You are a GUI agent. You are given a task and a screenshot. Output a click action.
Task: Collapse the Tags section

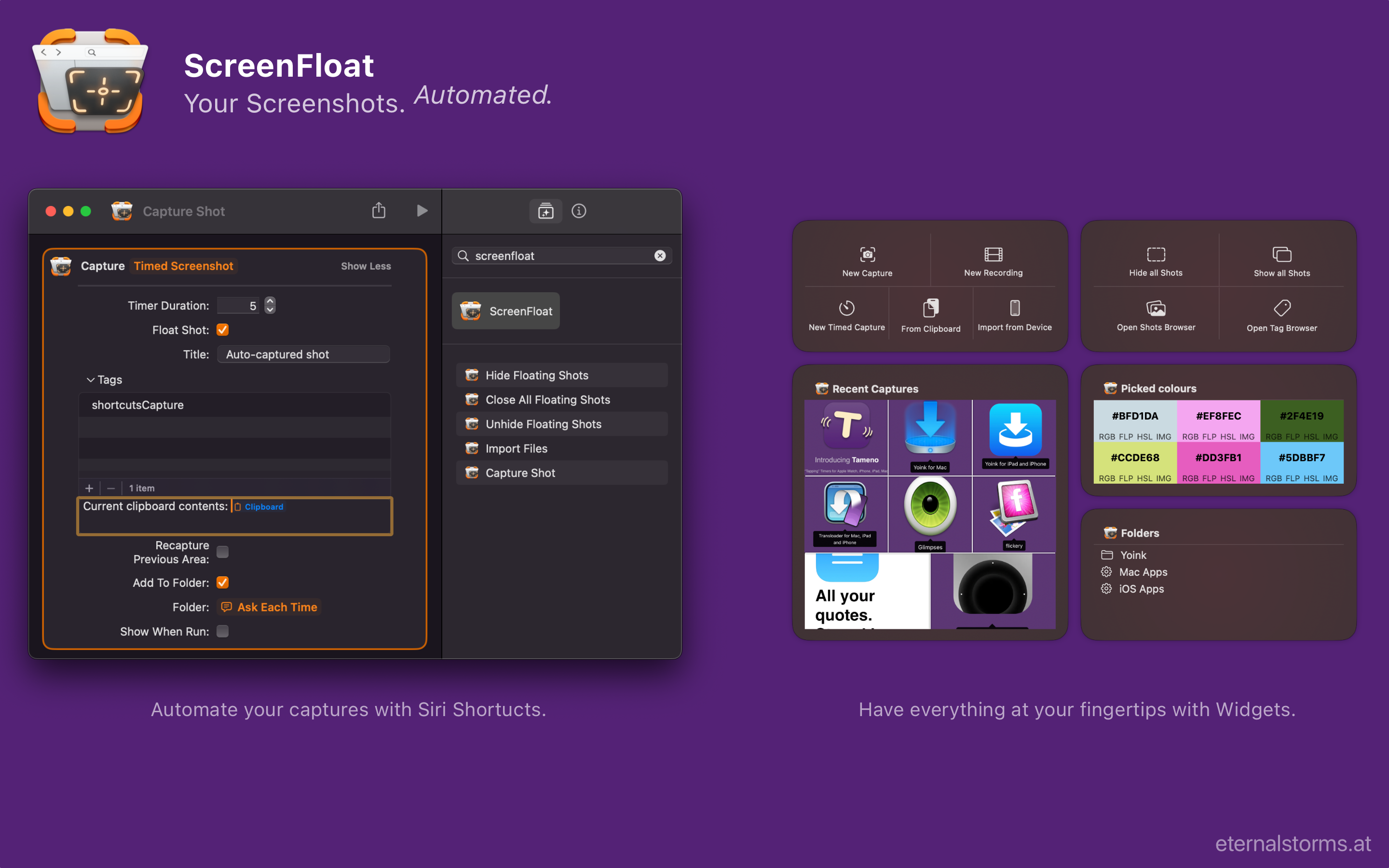point(90,380)
